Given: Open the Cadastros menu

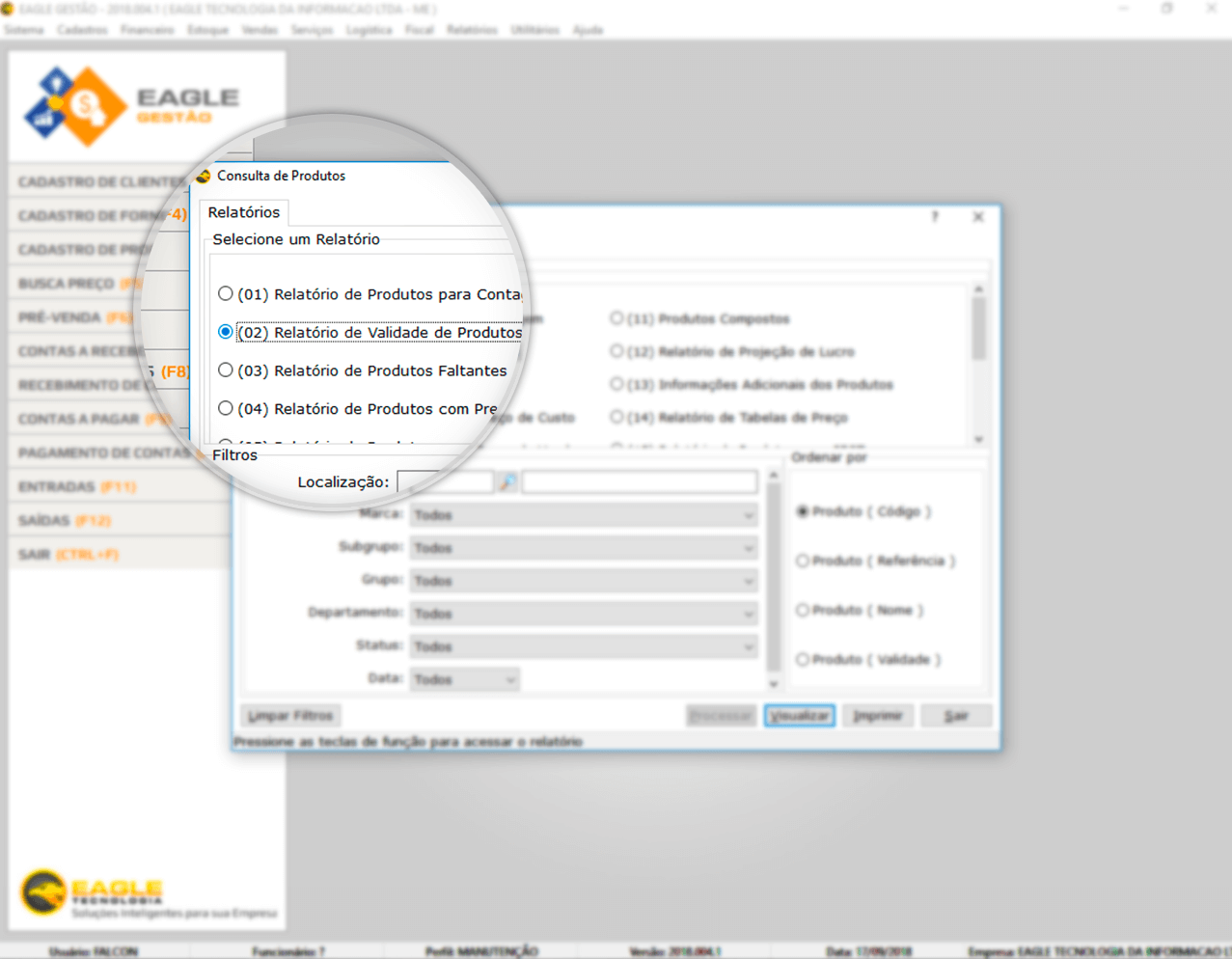Looking at the screenshot, I should pyautogui.click(x=82, y=30).
